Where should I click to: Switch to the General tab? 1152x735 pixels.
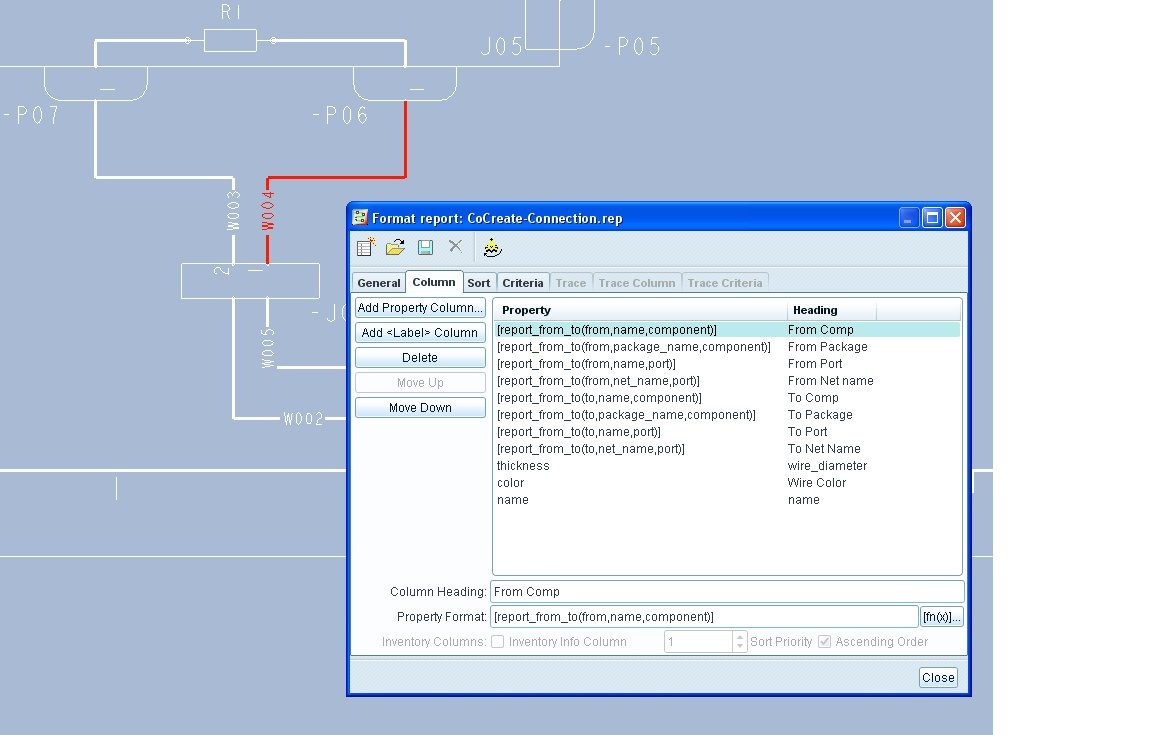pos(379,283)
